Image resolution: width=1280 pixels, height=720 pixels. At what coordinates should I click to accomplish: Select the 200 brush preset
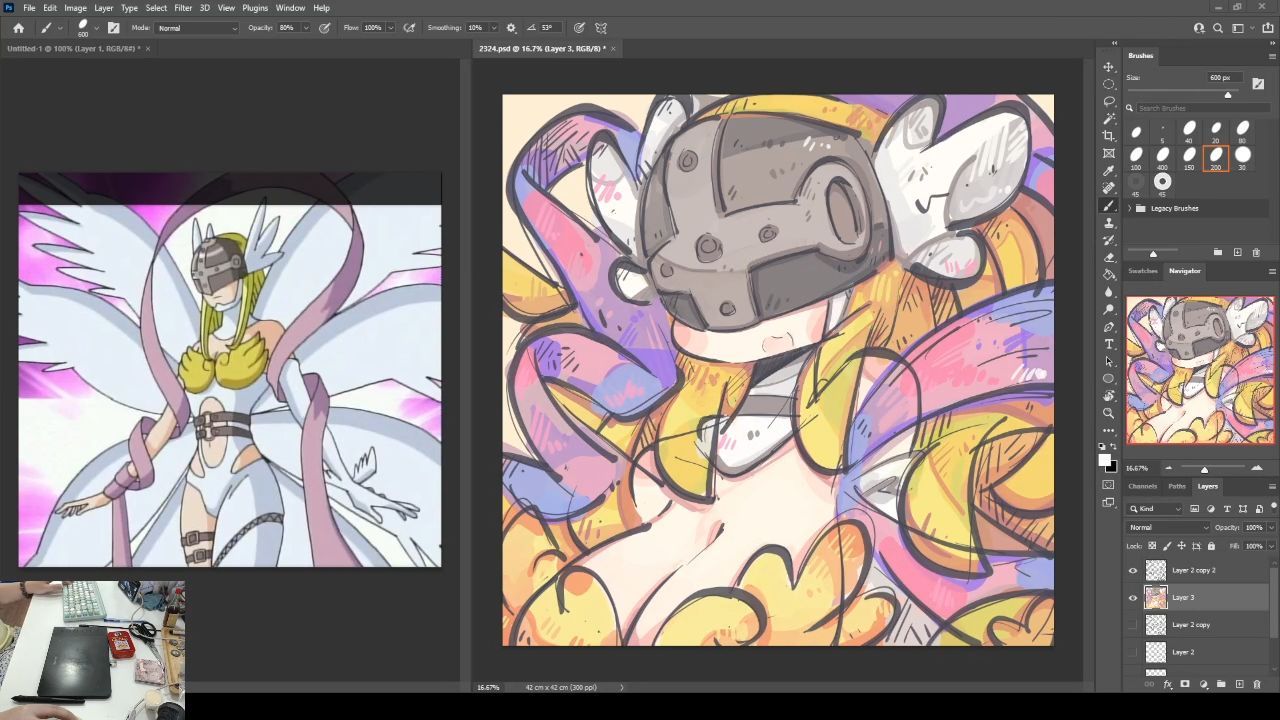coord(1216,157)
